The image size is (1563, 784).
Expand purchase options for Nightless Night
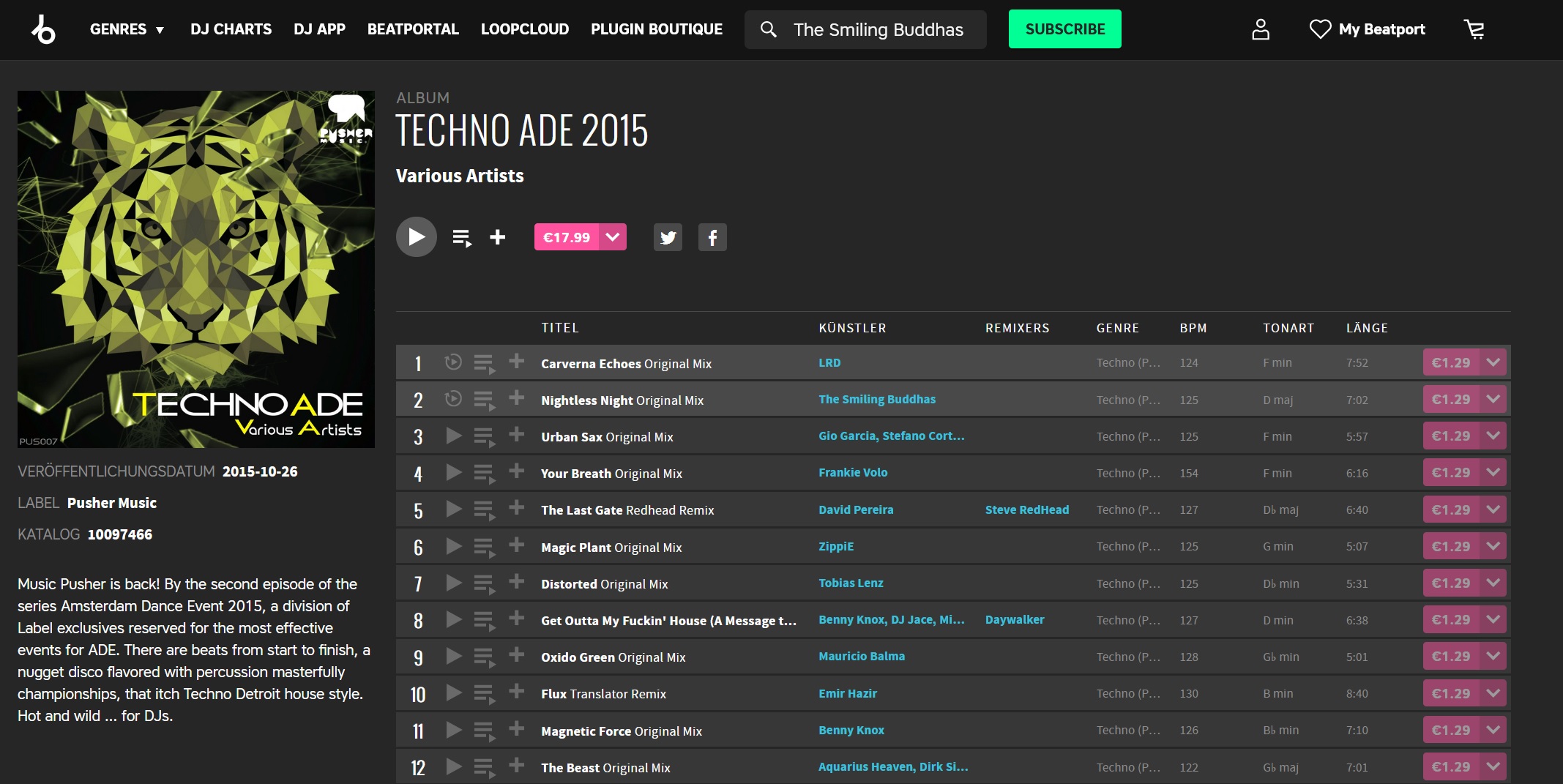click(x=1493, y=399)
